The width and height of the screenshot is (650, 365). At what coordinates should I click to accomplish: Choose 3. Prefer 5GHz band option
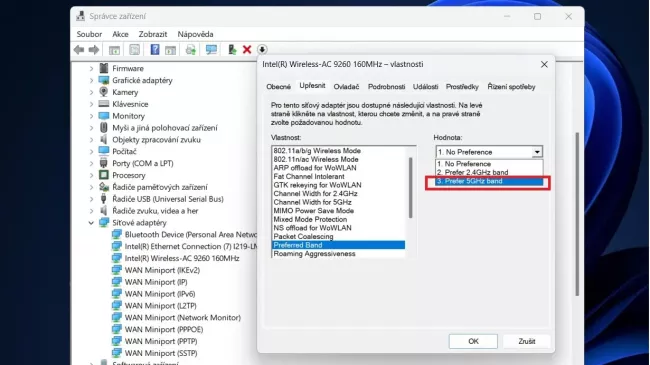click(x=489, y=181)
